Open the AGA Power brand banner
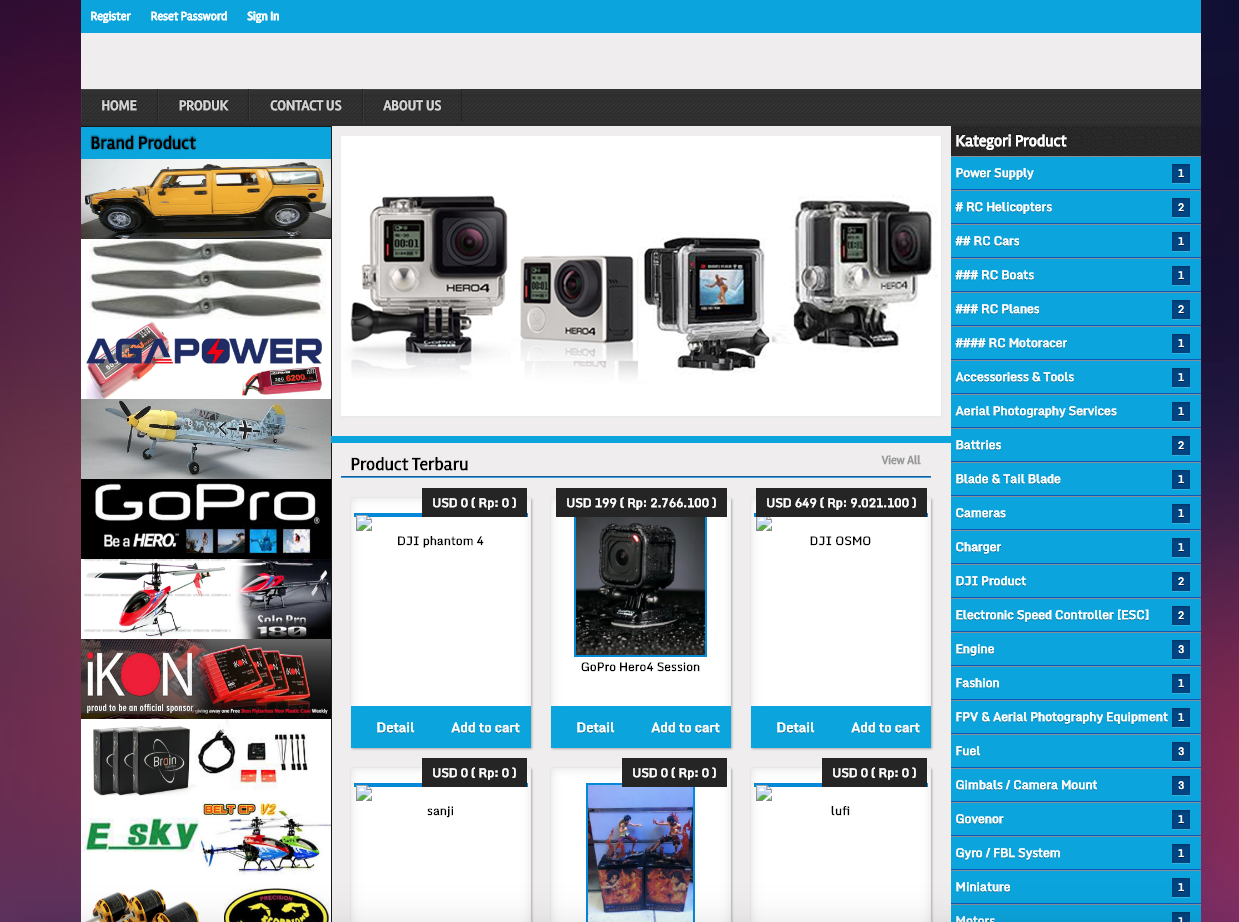1239x922 pixels. pyautogui.click(x=206, y=358)
